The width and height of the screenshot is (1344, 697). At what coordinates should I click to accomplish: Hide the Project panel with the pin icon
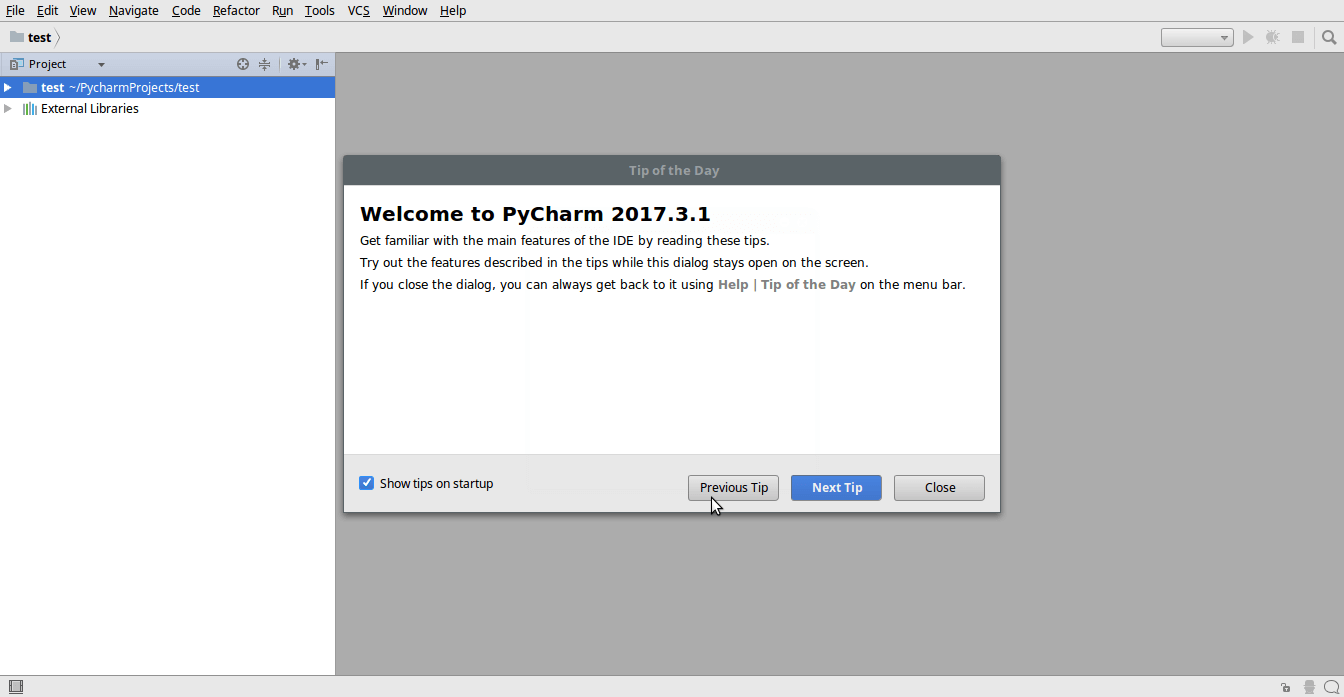pos(321,64)
